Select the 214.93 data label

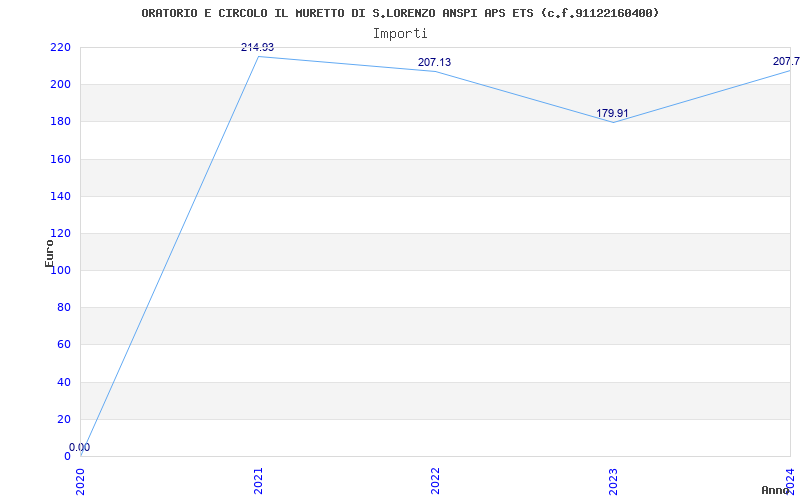click(x=257, y=47)
